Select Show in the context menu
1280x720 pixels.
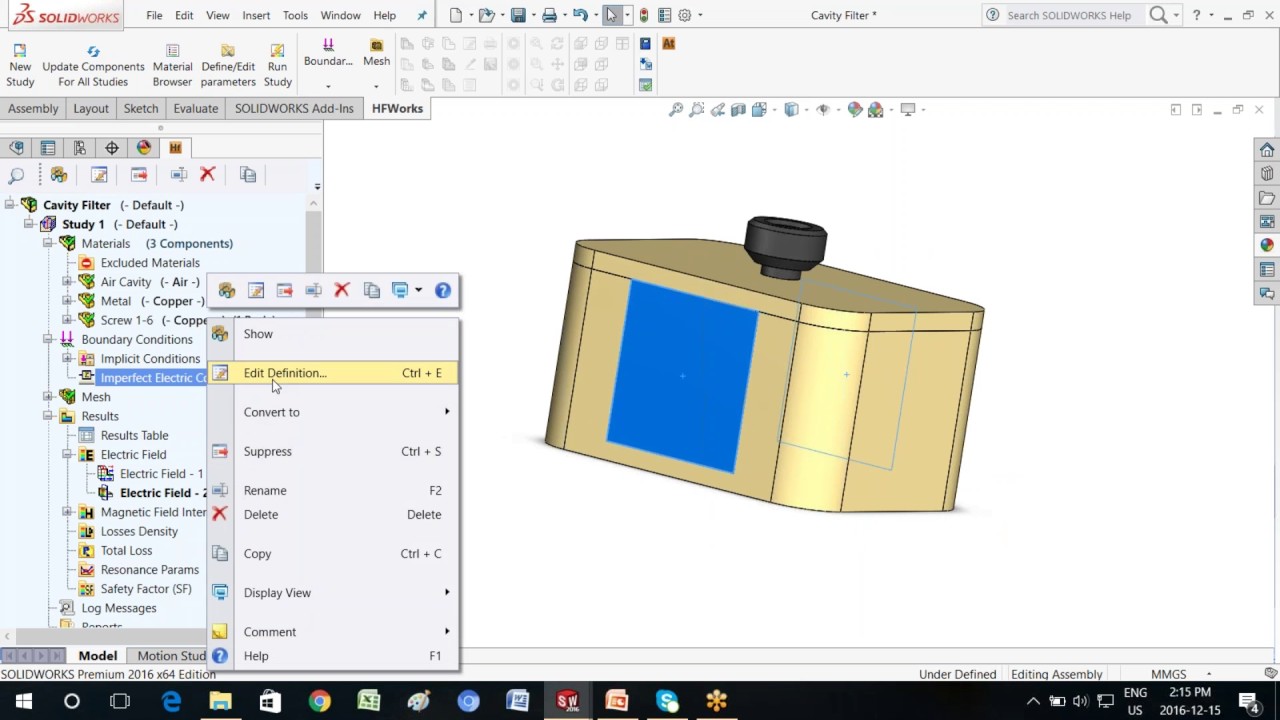(333, 334)
